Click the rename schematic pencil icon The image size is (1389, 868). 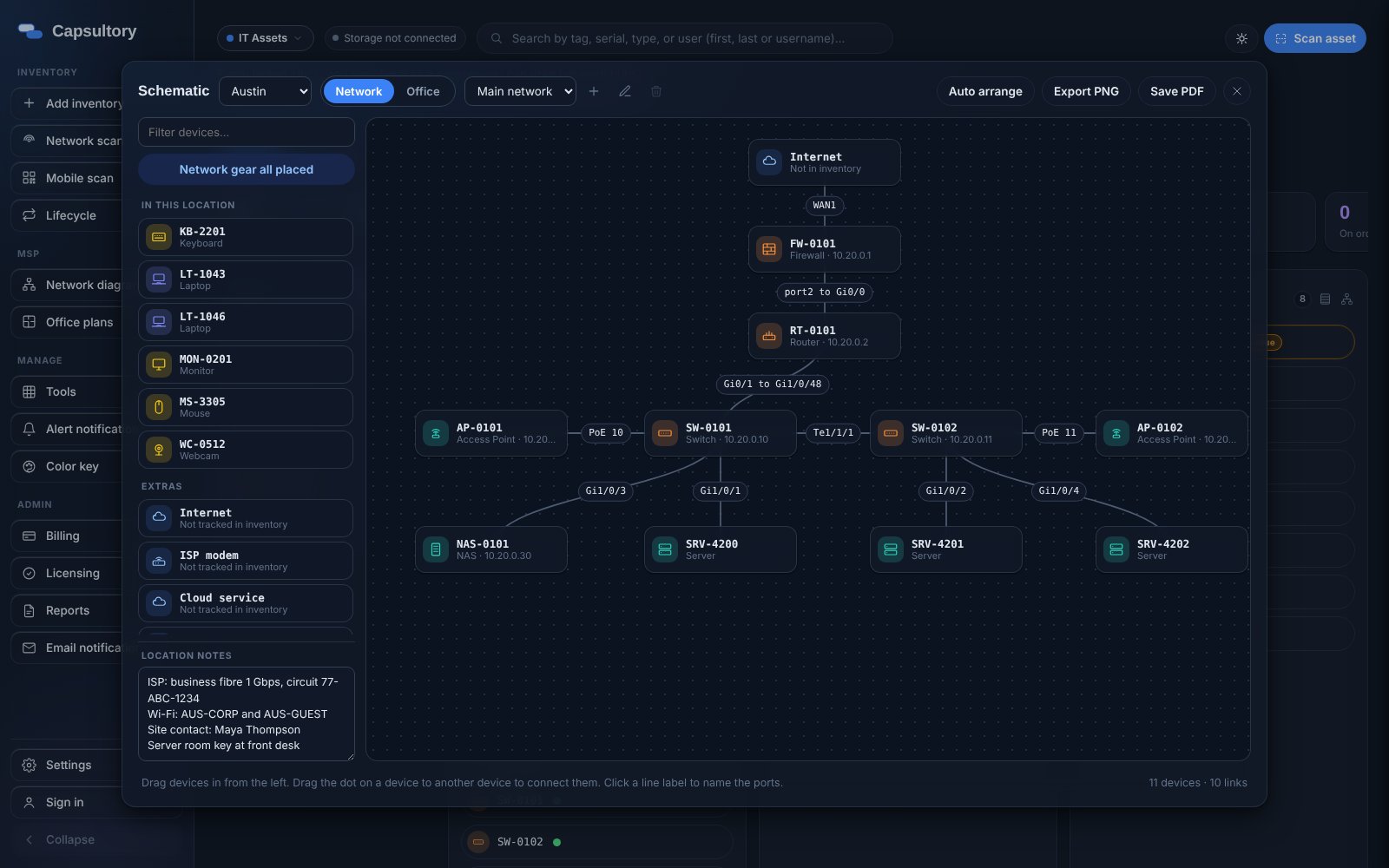(x=625, y=91)
